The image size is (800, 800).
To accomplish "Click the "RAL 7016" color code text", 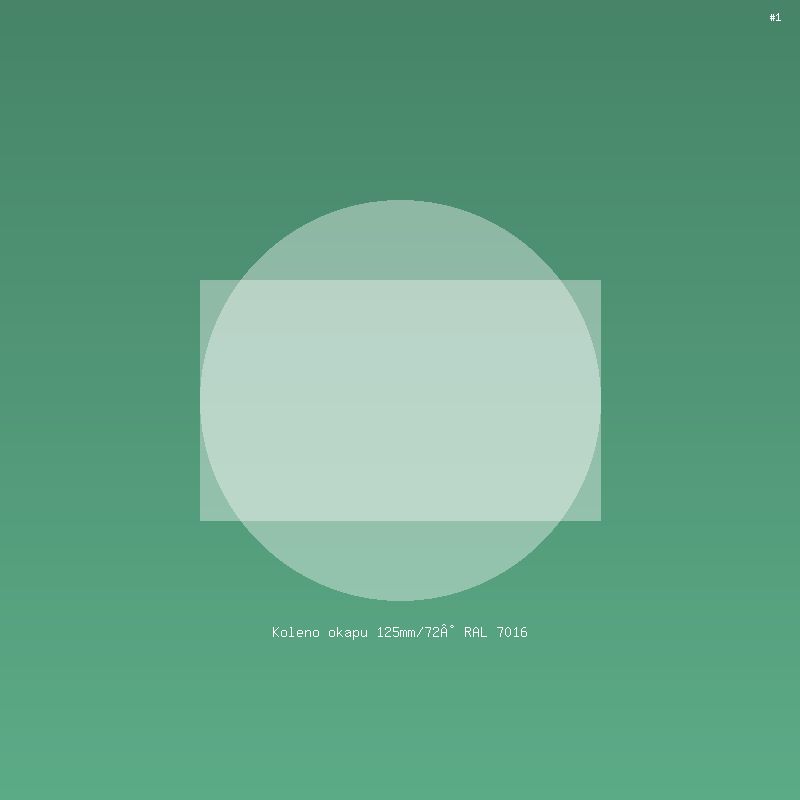I will [x=496, y=632].
